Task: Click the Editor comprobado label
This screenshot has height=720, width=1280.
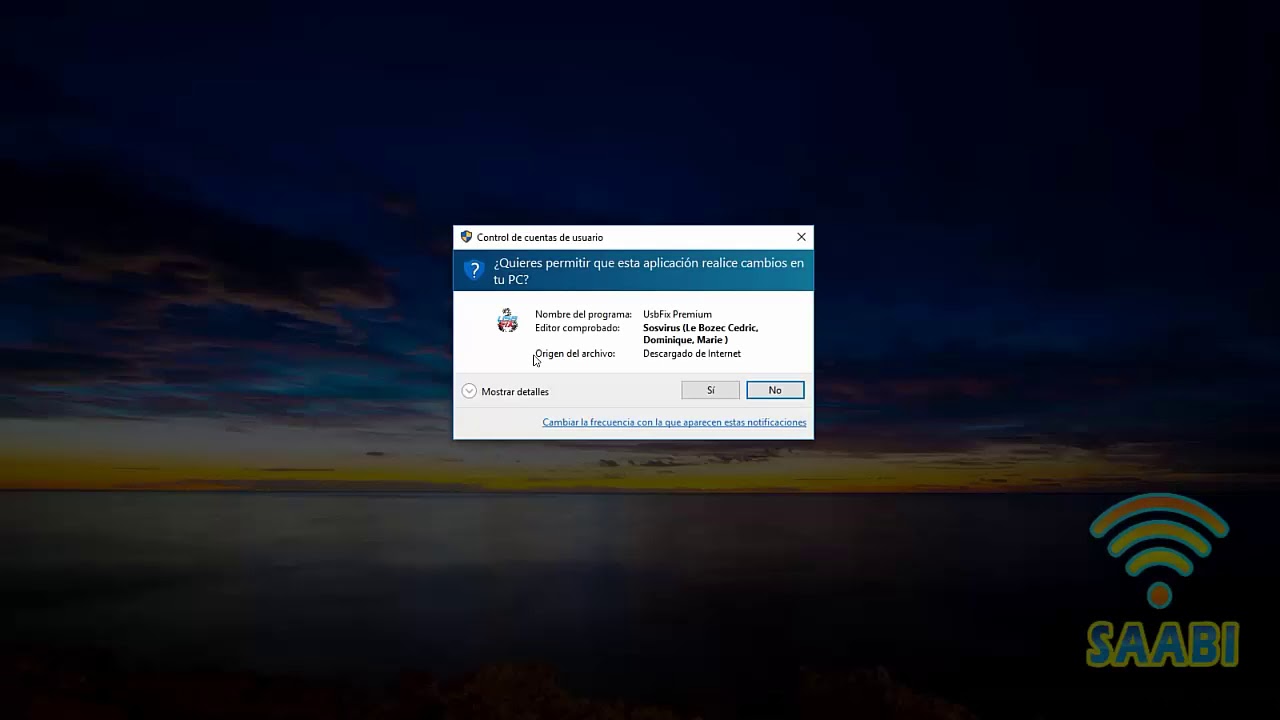Action: tap(577, 327)
